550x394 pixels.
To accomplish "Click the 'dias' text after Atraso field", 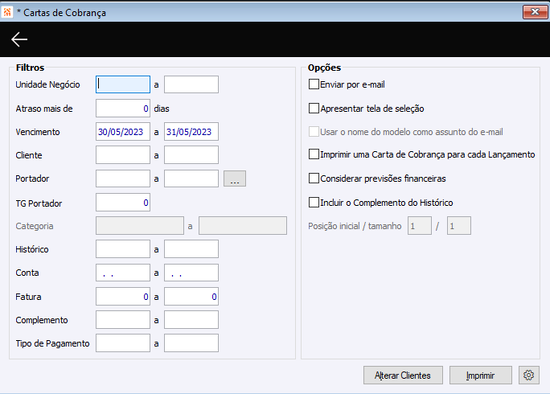I will (161, 109).
